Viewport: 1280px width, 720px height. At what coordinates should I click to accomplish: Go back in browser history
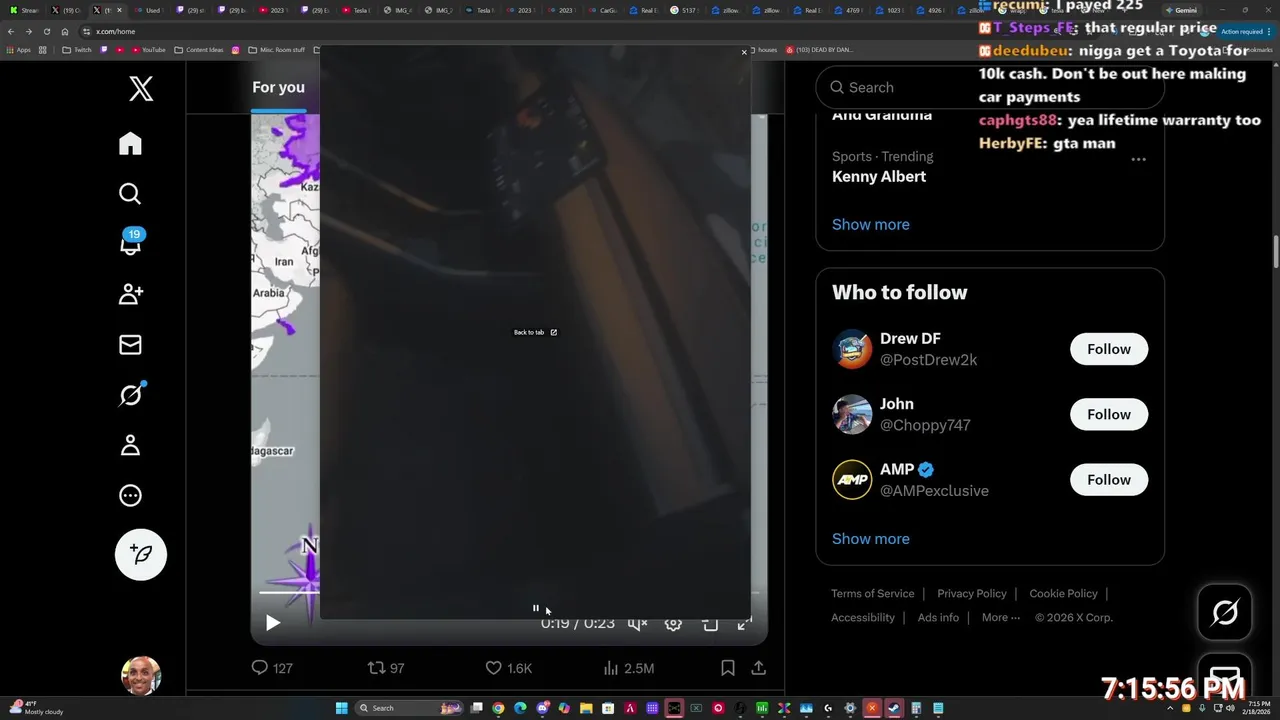(x=10, y=31)
